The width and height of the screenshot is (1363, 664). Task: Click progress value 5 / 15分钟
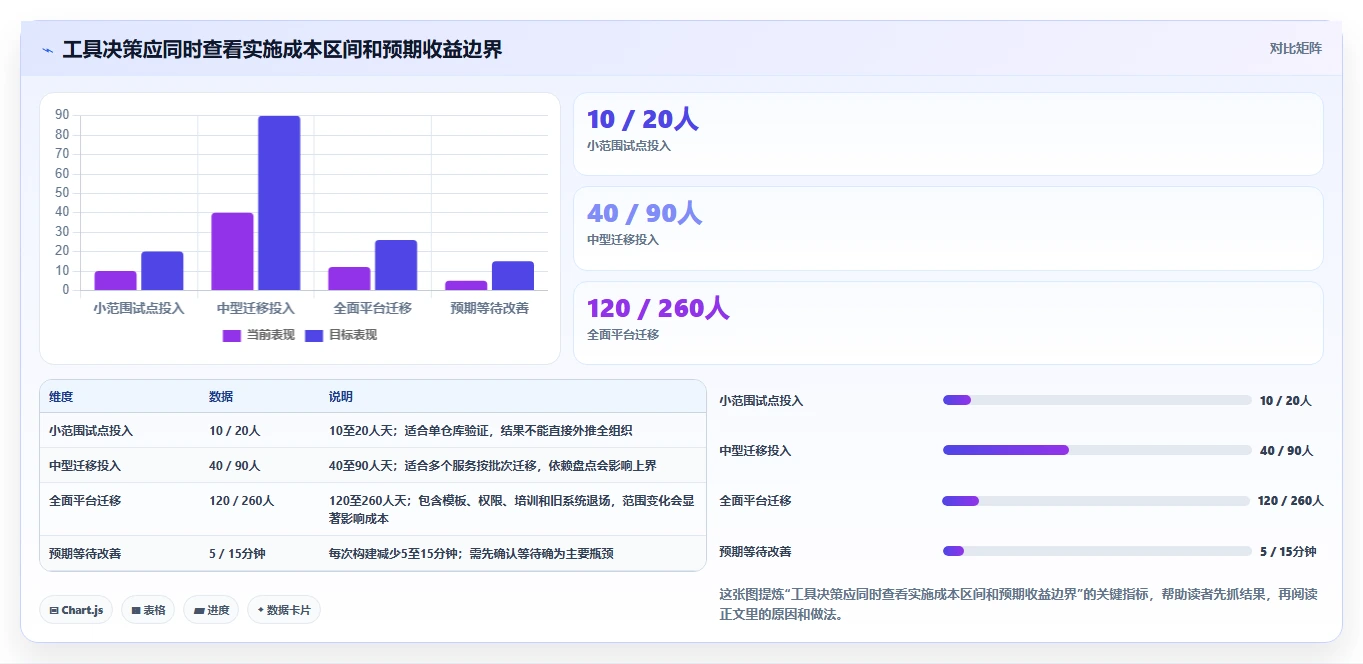point(1288,551)
